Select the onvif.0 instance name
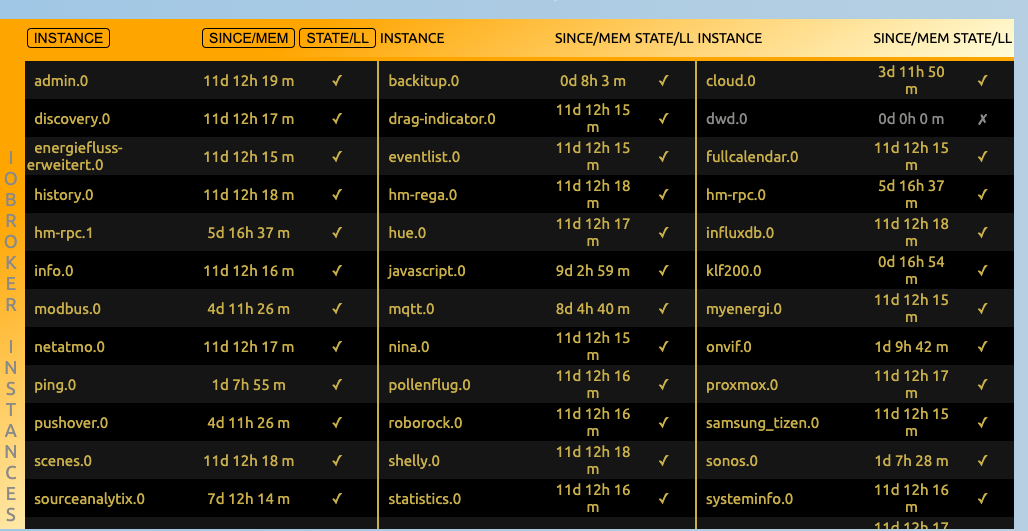 728,347
